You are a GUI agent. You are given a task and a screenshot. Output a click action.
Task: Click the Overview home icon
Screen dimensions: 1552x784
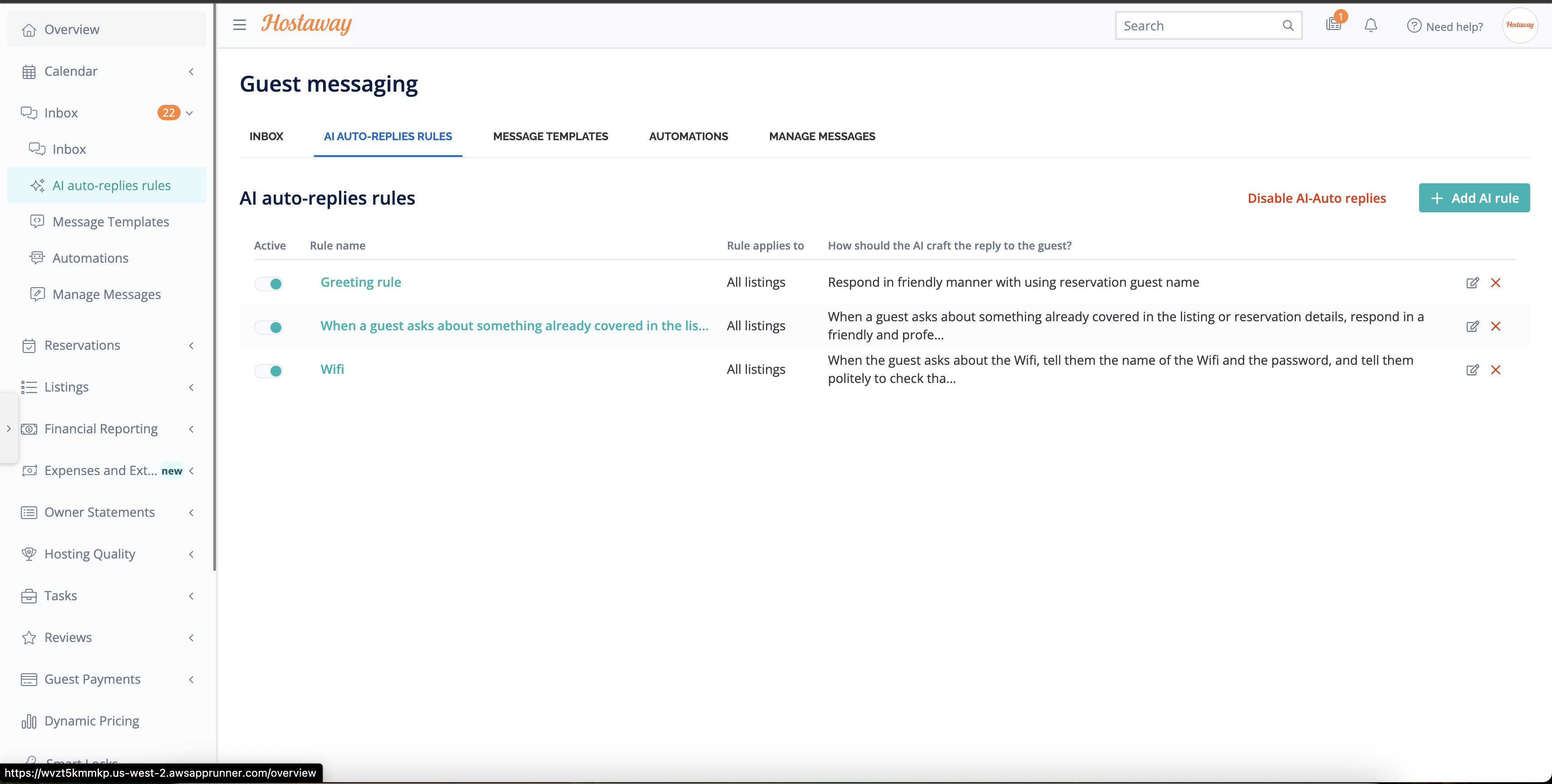pos(28,29)
